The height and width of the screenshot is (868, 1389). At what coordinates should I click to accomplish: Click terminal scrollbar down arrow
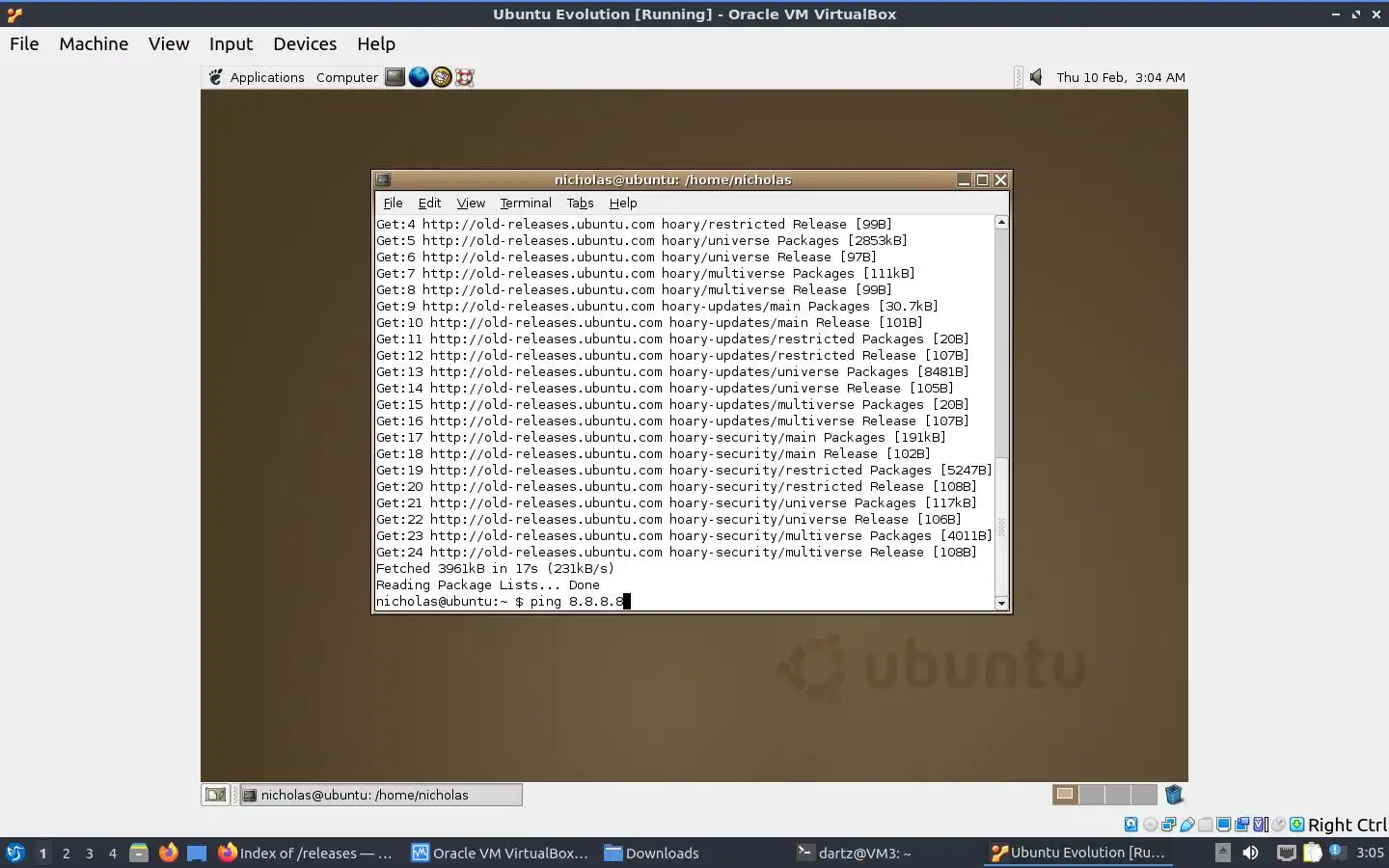pos(1001,604)
